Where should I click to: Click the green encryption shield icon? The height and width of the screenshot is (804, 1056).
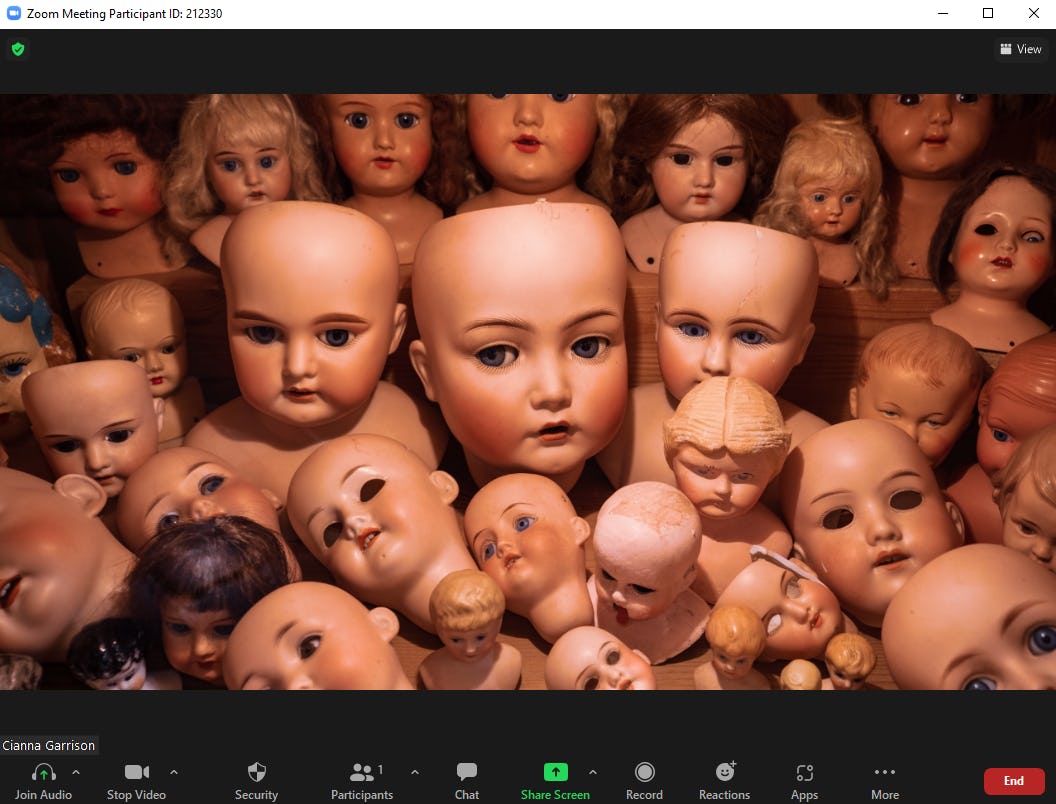tap(18, 49)
